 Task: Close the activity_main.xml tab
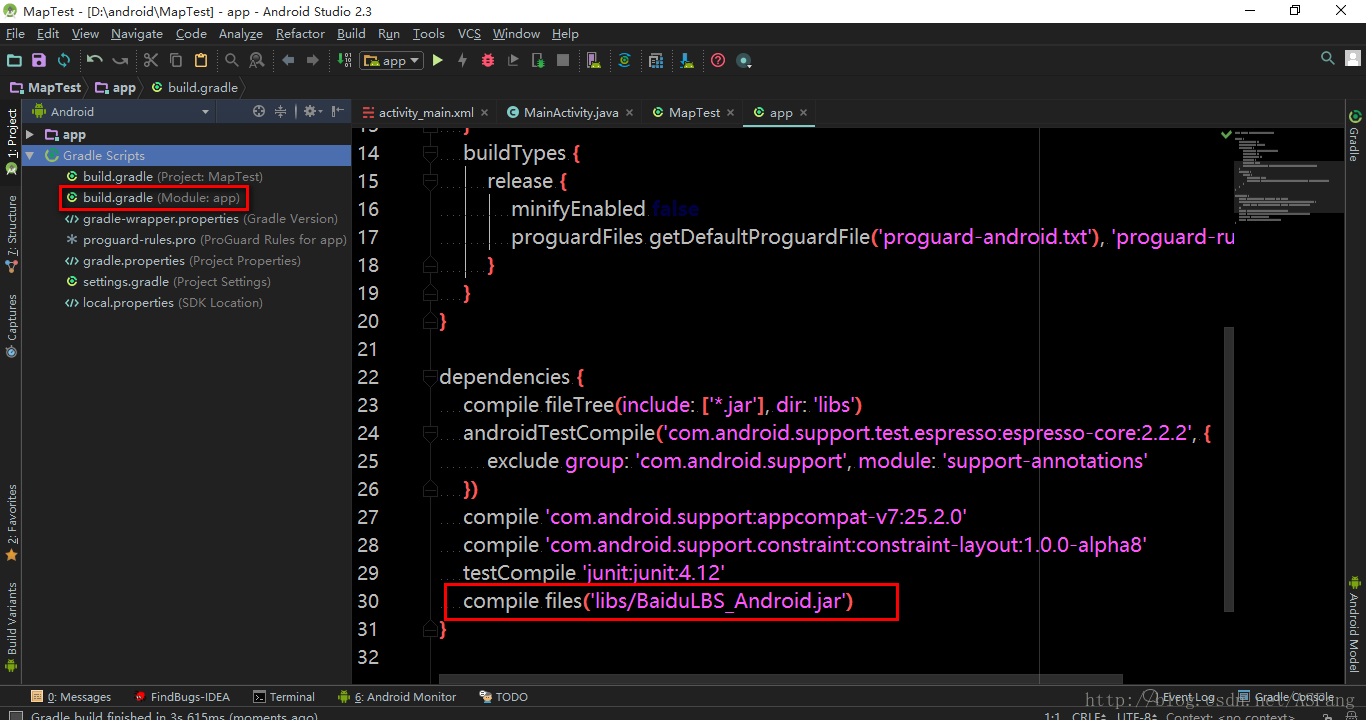[485, 113]
